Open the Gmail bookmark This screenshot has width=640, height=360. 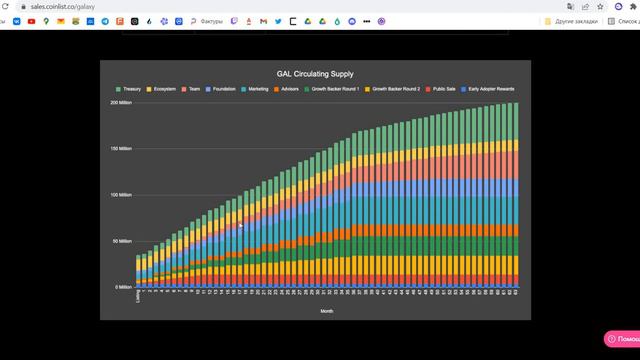(263, 21)
